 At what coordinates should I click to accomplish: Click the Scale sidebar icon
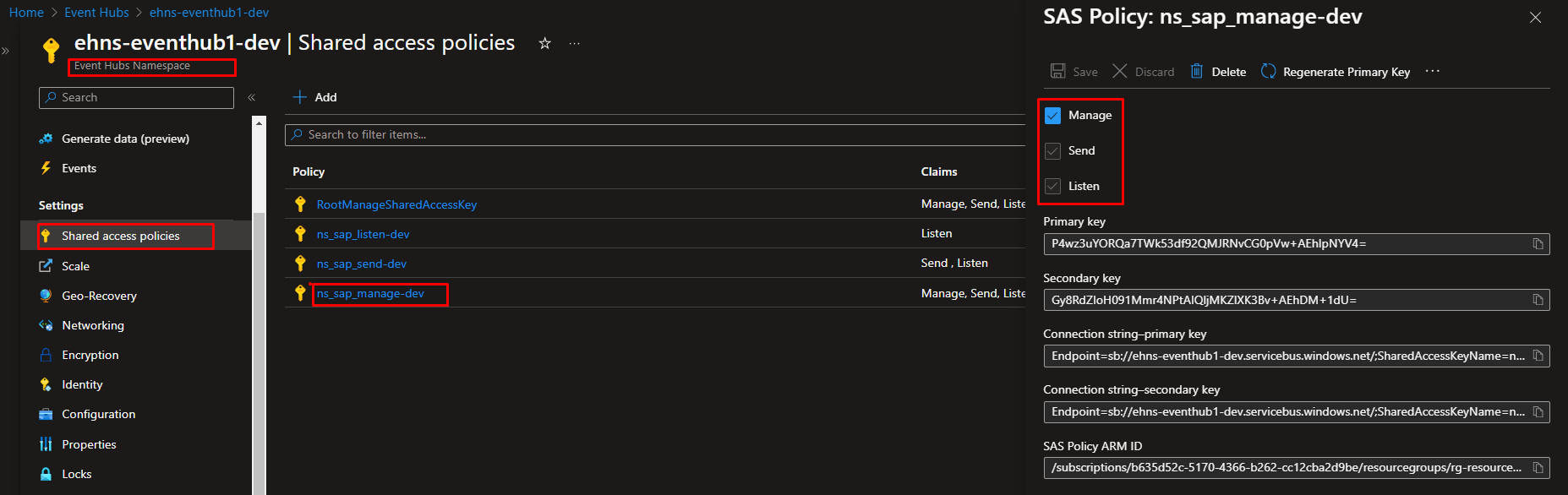pyautogui.click(x=46, y=266)
